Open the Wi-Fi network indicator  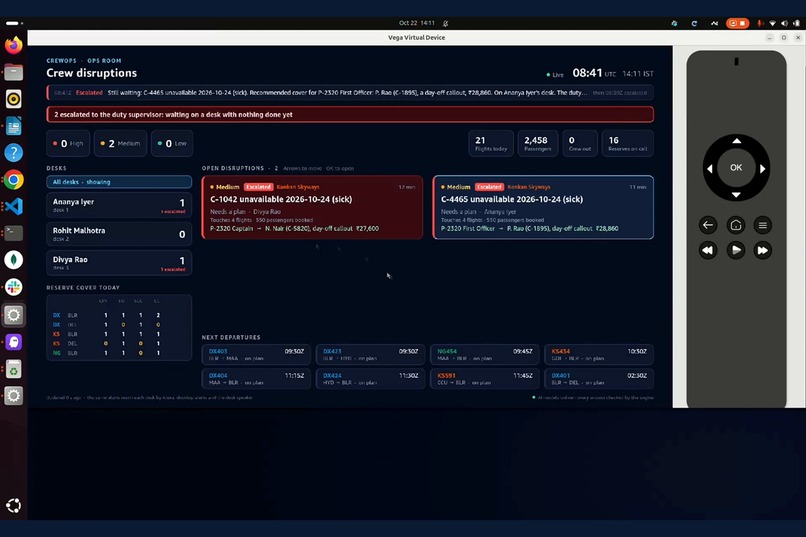772,23
